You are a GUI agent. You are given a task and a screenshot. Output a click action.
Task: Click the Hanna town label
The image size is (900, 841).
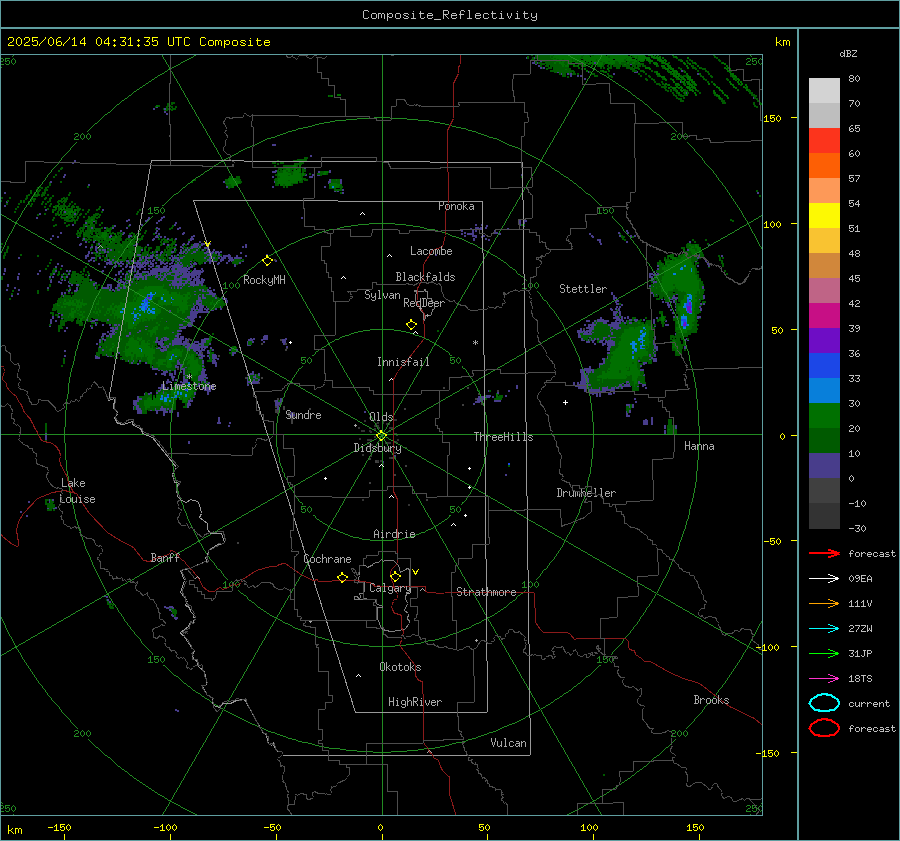point(699,446)
